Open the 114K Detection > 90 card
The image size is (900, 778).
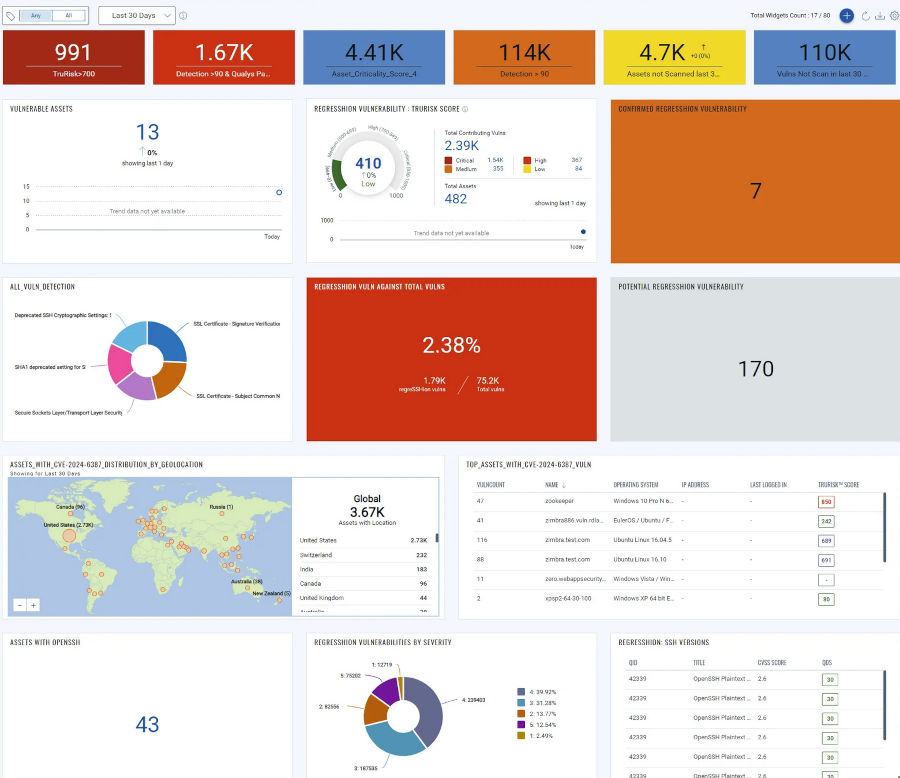524,57
